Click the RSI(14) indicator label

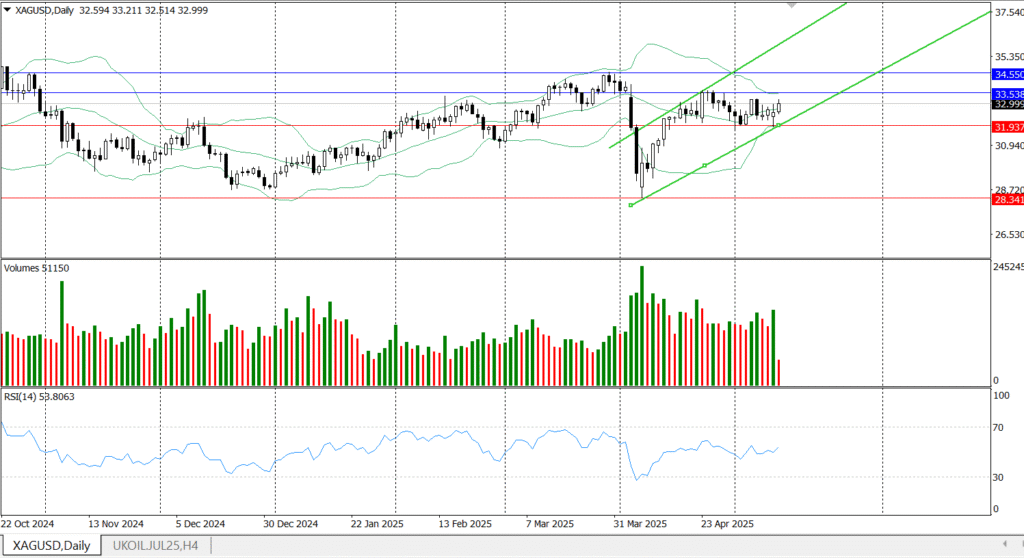click(38, 397)
